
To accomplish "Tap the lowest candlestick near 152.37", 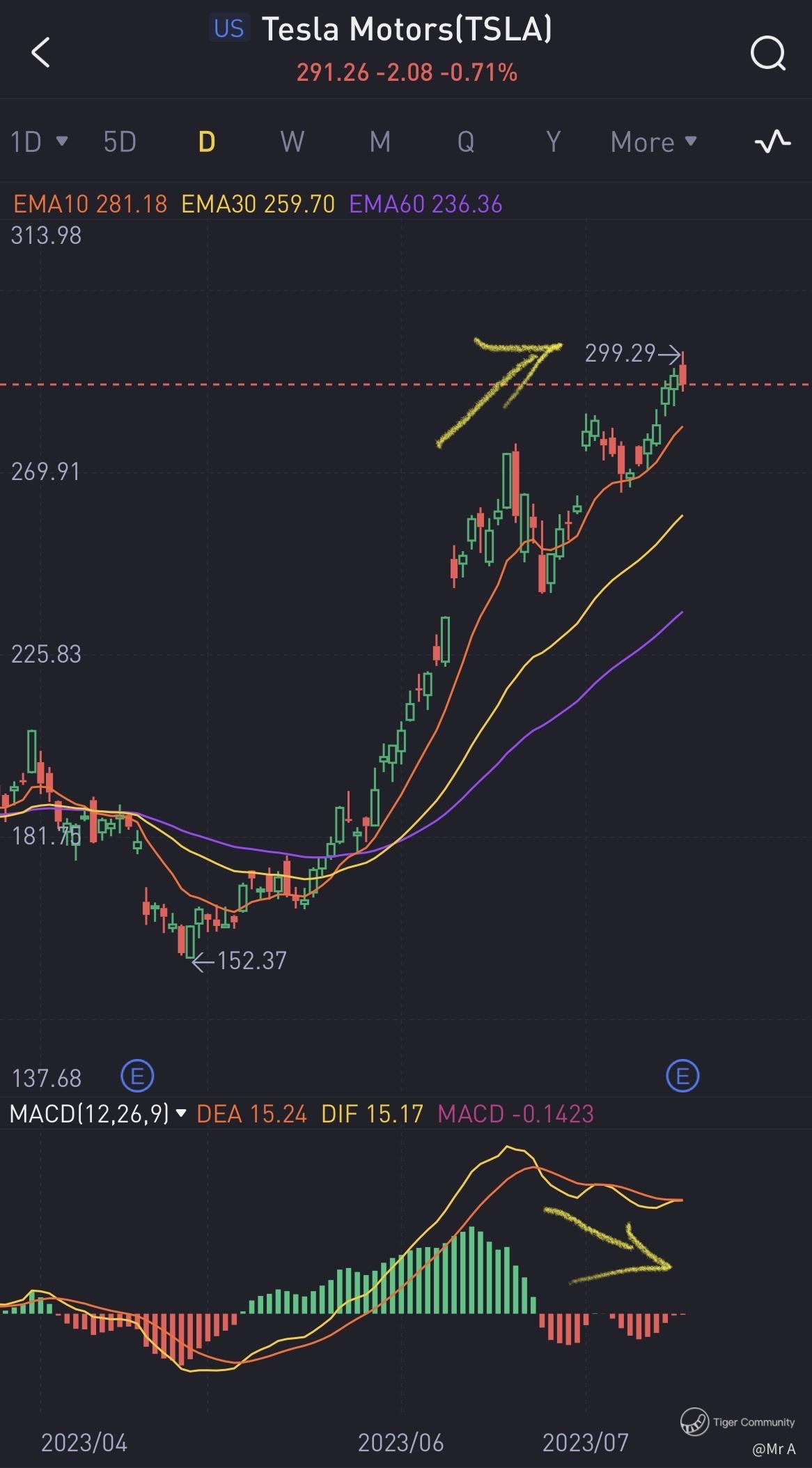I will 191,941.
